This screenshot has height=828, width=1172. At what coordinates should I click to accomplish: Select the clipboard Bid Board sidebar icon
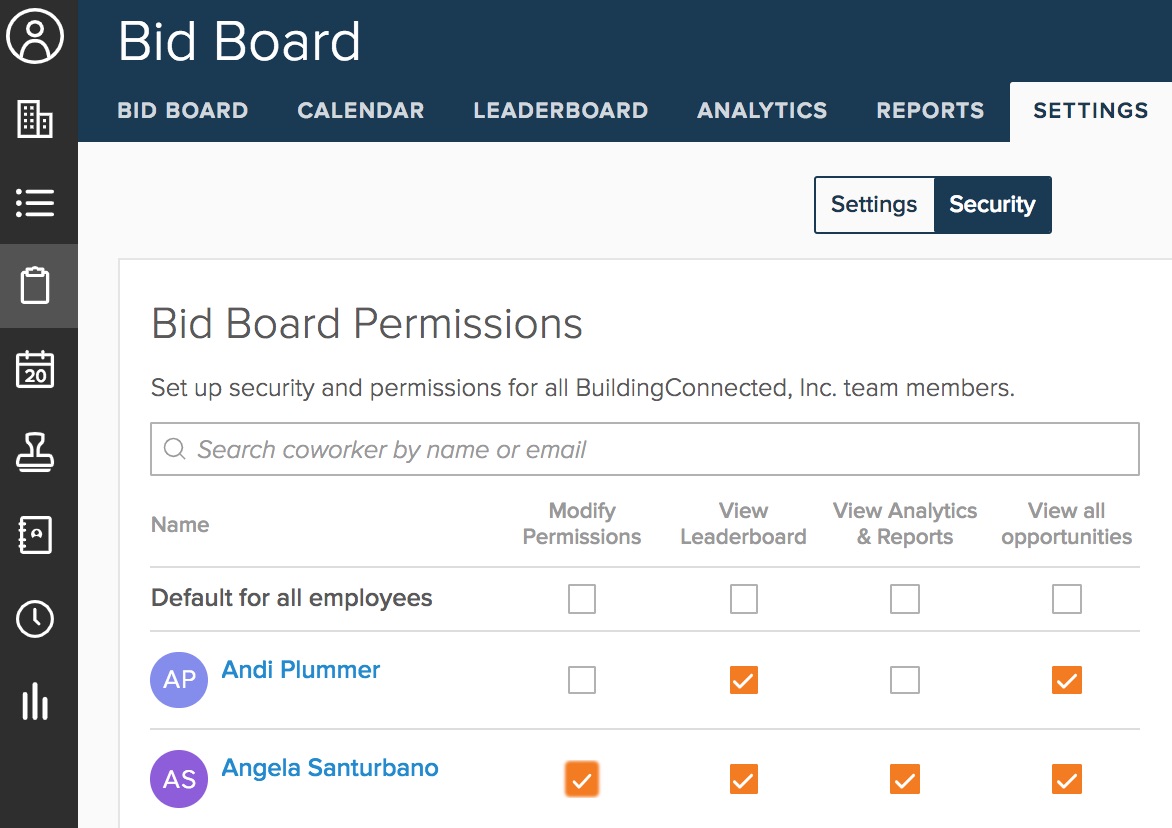pos(36,286)
